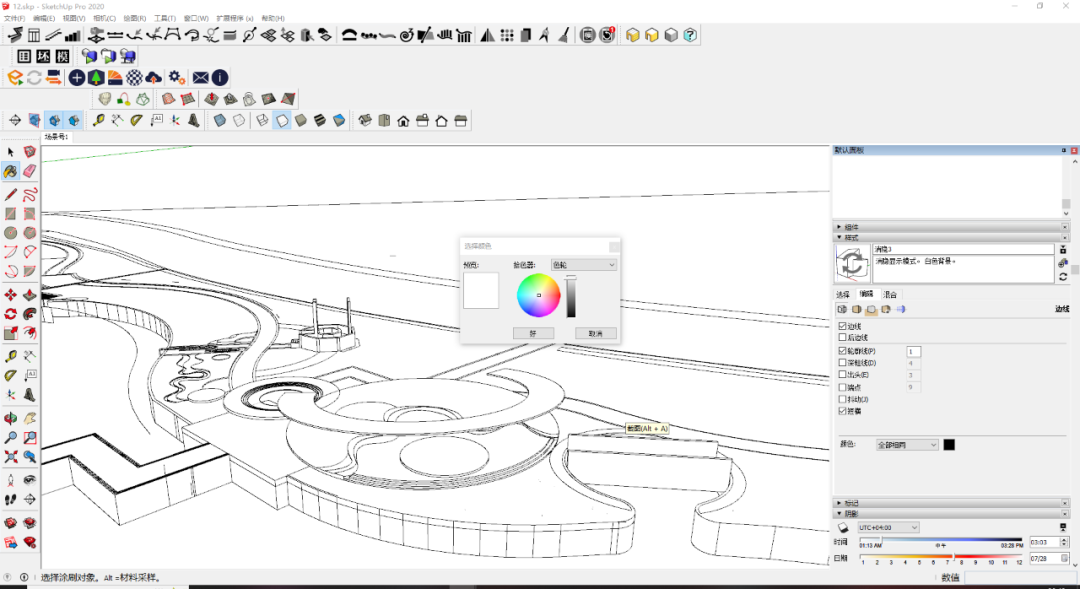Expand the 组件 components panel
1080x589 pixels.
(x=851, y=227)
